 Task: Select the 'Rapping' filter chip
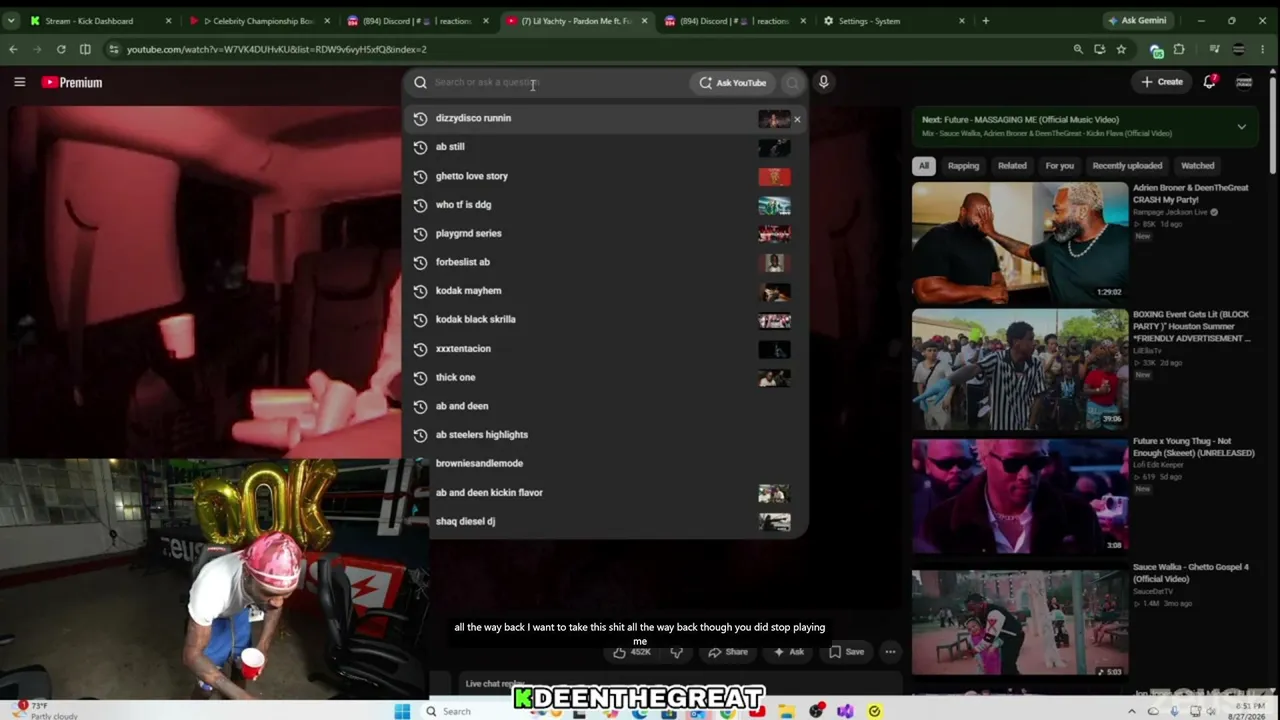click(963, 166)
